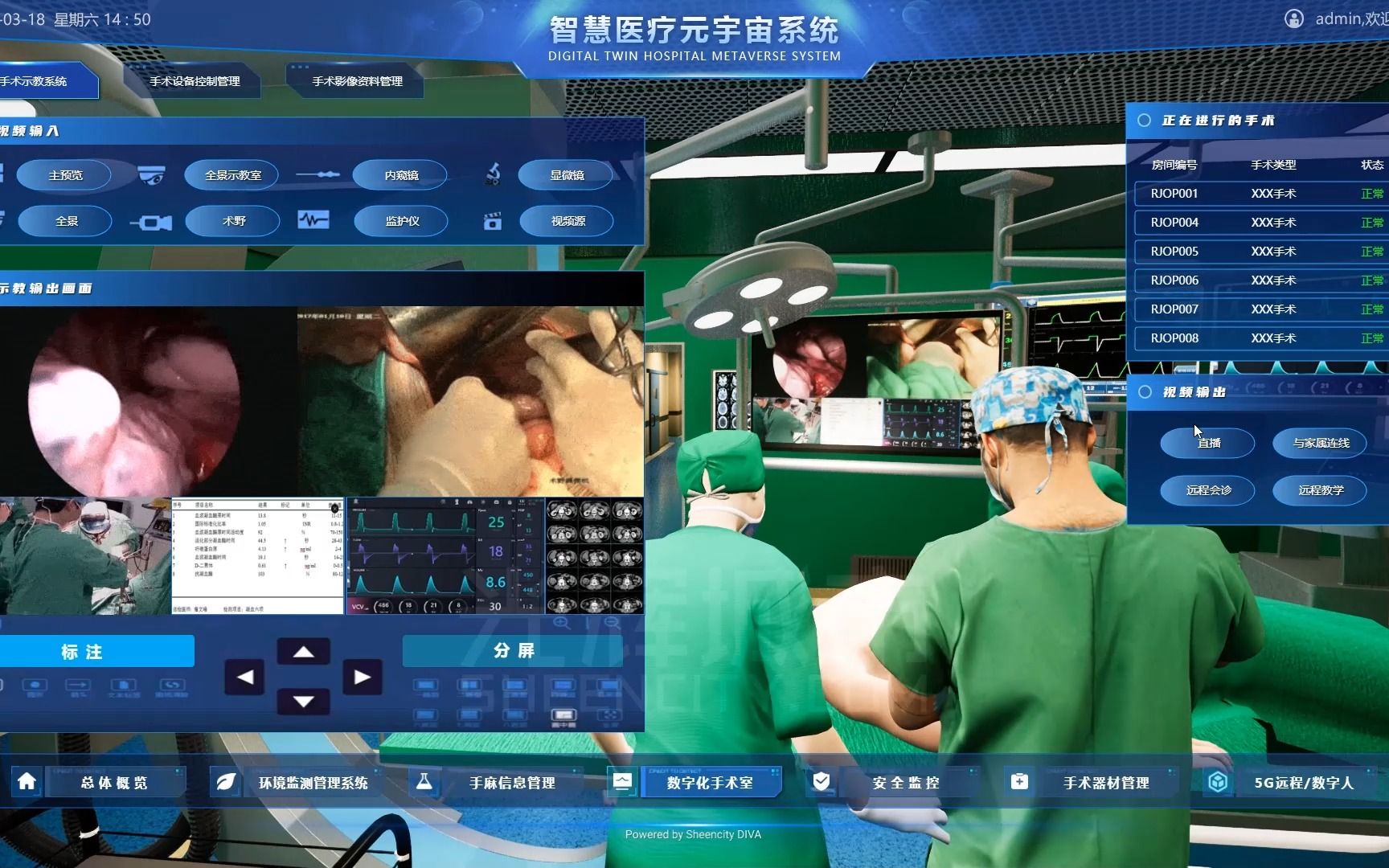Click the 直播 button in 视频输出 panel
The height and width of the screenshot is (868, 1389).
pyautogui.click(x=1207, y=443)
